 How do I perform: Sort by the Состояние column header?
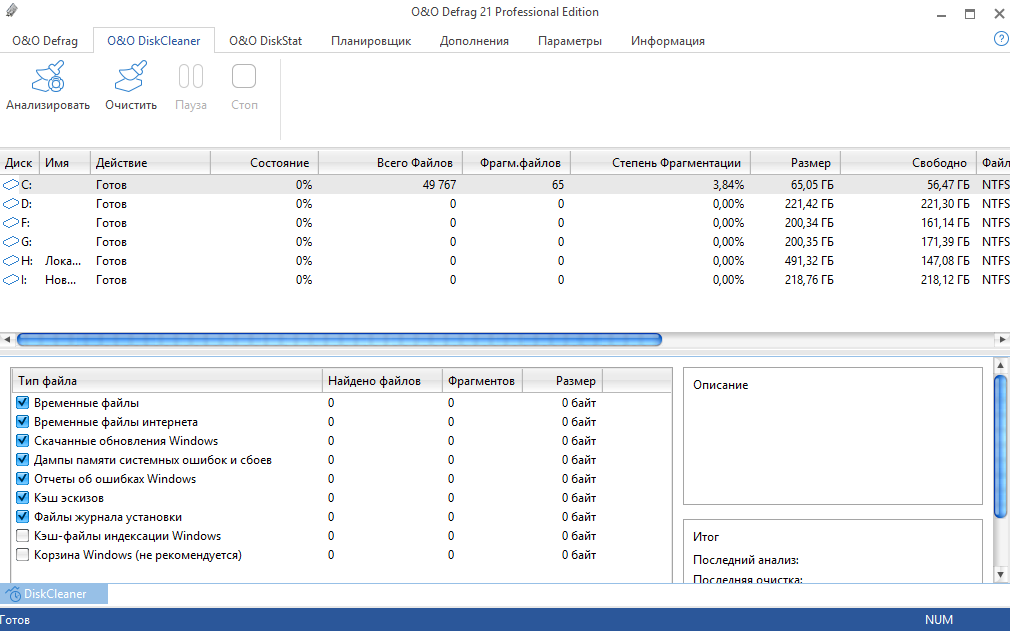click(265, 163)
